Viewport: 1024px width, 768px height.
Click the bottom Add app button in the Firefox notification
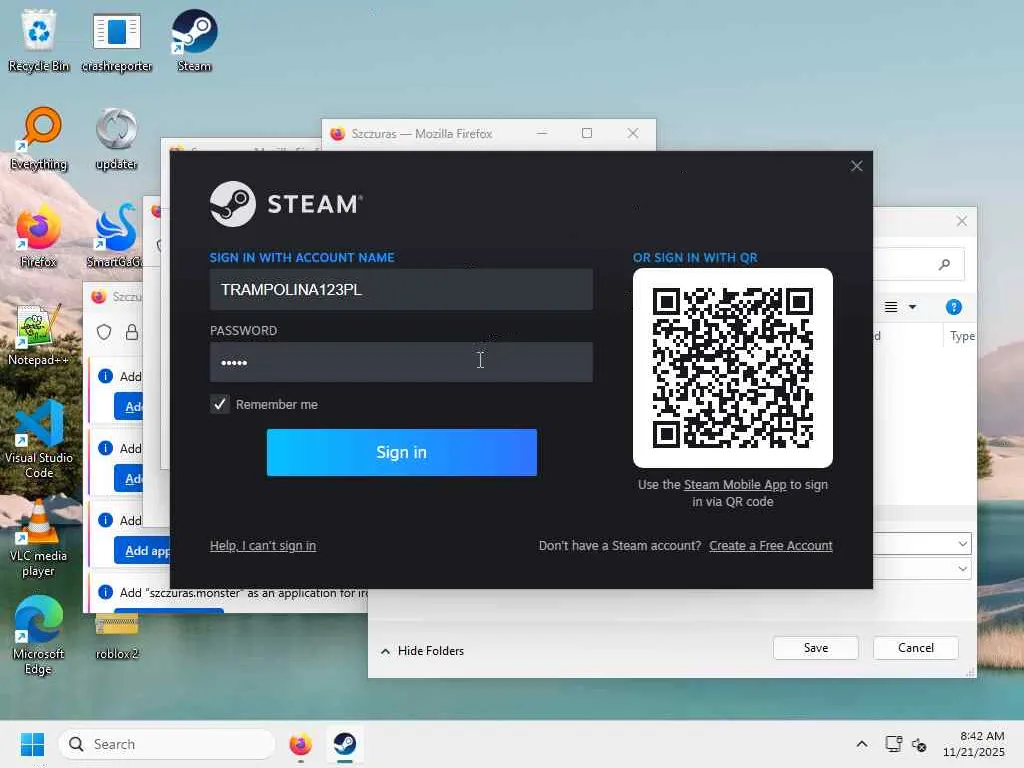pyautogui.click(x=142, y=551)
